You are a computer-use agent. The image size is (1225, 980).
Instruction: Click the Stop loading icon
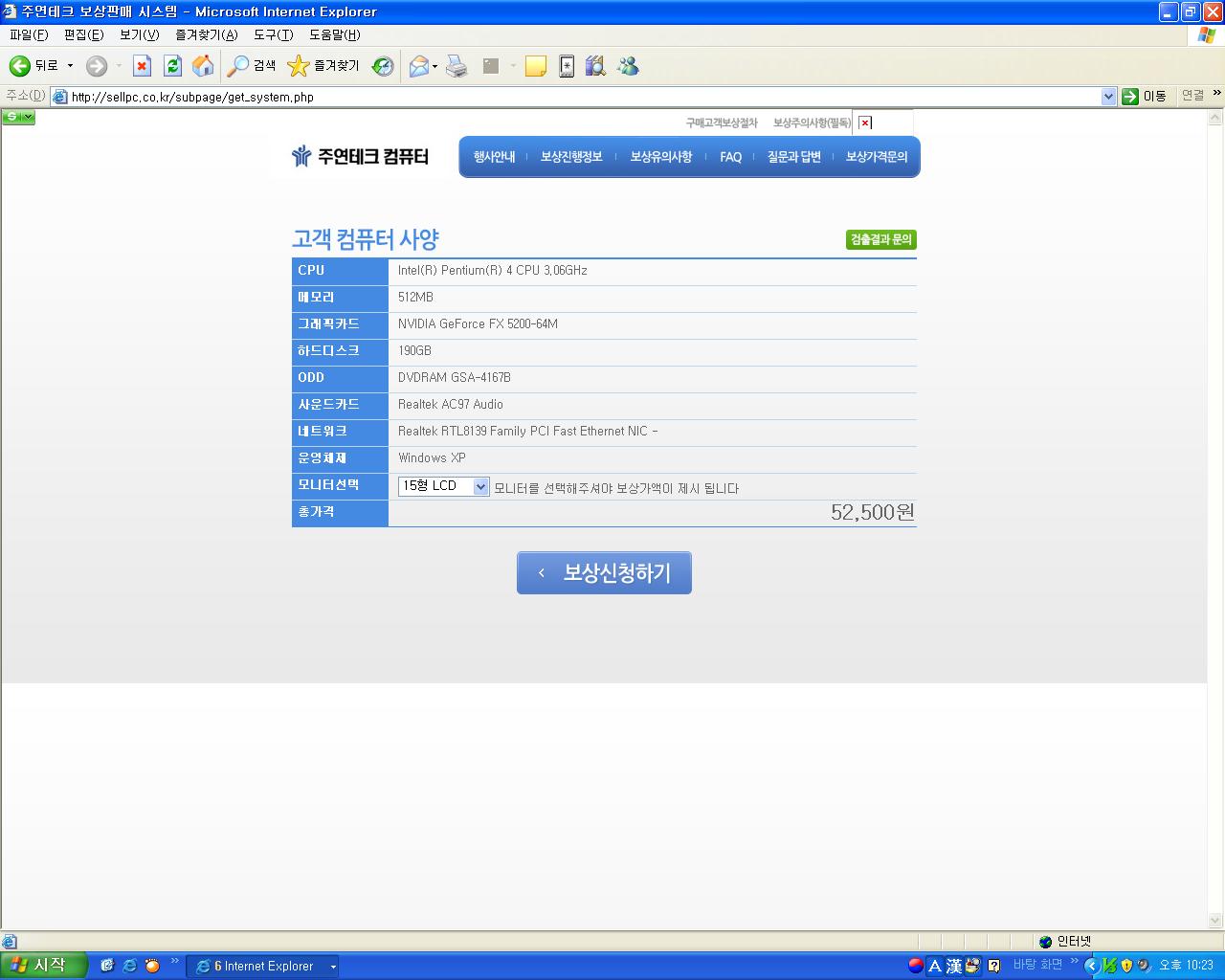pos(142,66)
